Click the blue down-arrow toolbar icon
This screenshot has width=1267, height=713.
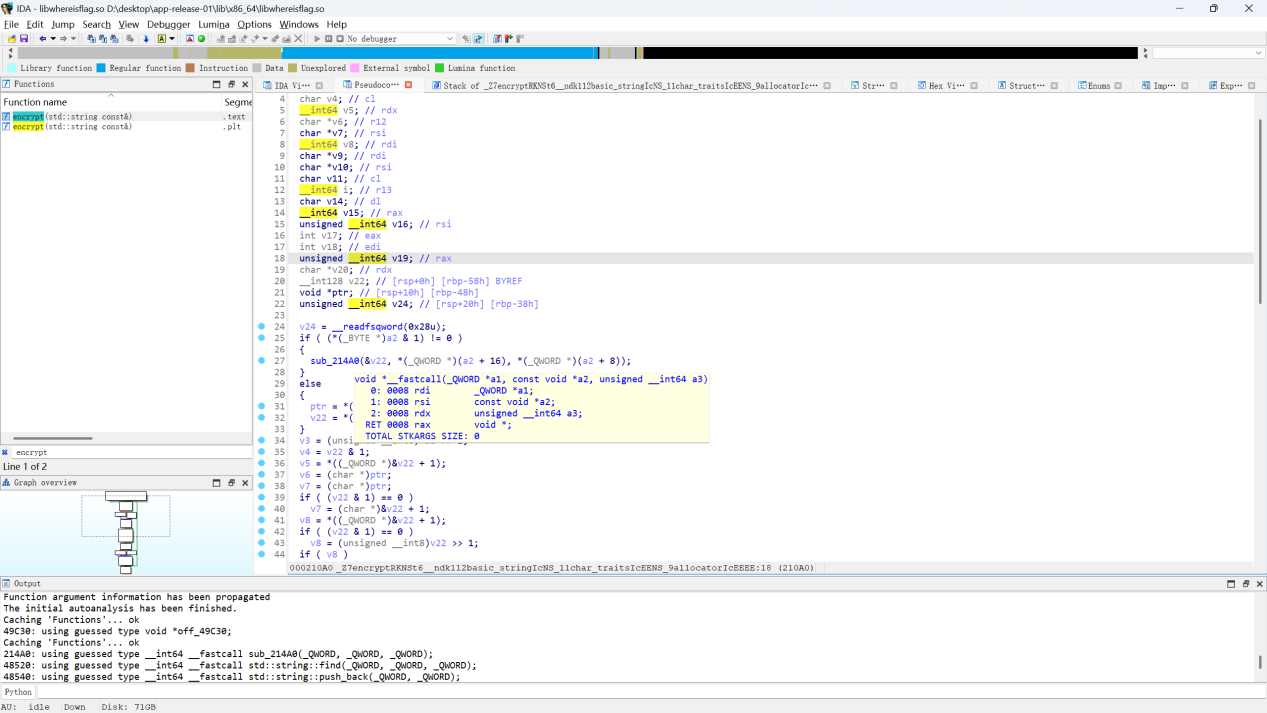click(x=146, y=38)
